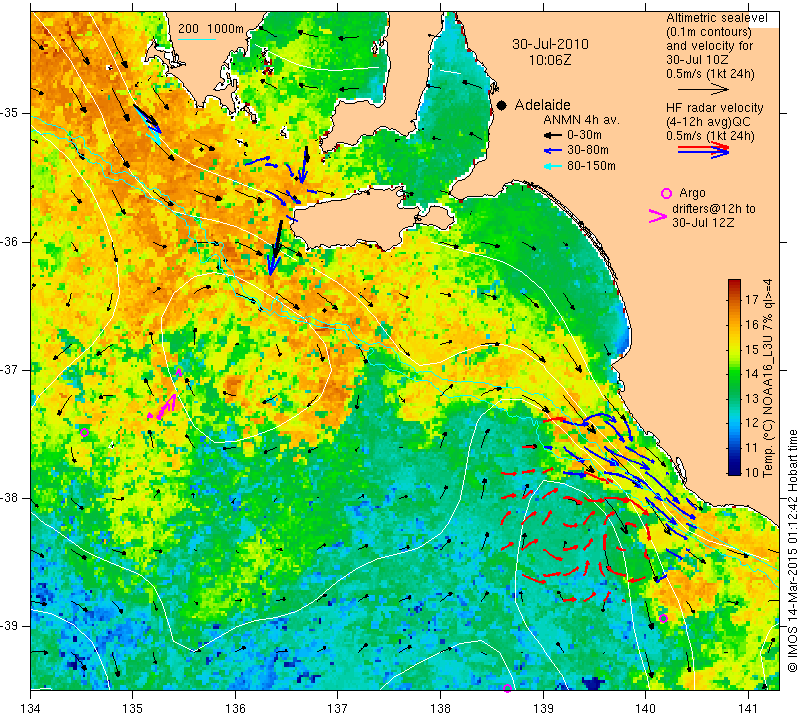Click the red-blue HF radar legend arrow

point(703,150)
